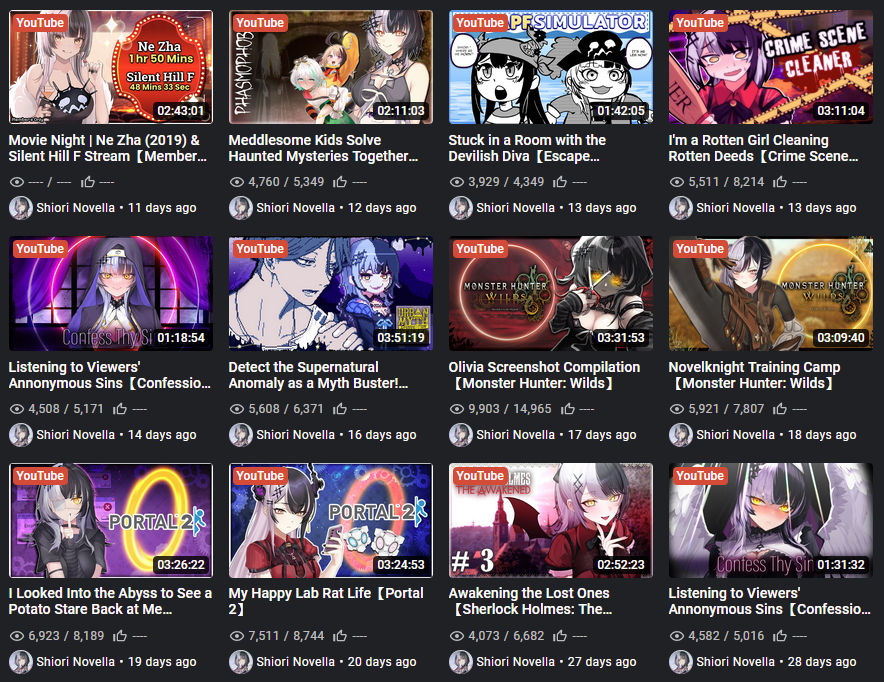The height and width of the screenshot is (682, 884).
Task: Click the thumbs-up icon under Crime Scene Cleaner video
Action: (x=780, y=181)
